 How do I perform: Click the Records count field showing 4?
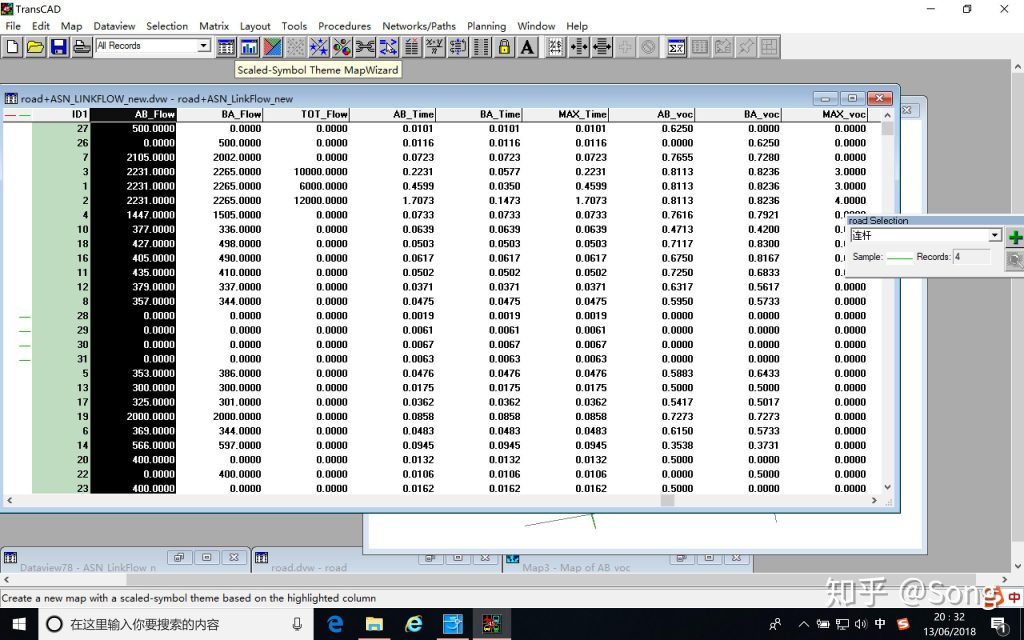click(x=971, y=257)
